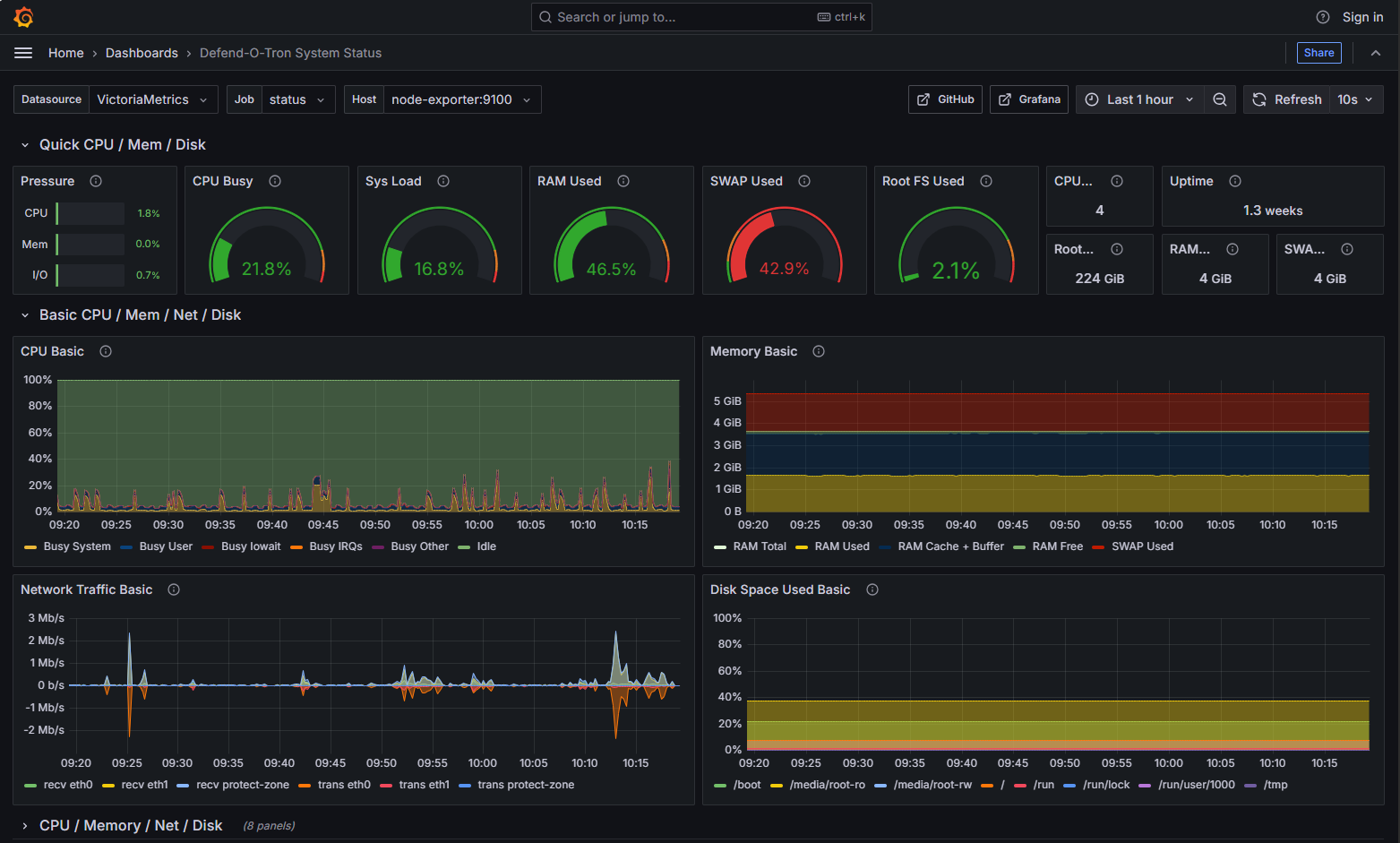The image size is (1400, 843).
Task: Click Sign in at the top right
Action: tap(1362, 16)
